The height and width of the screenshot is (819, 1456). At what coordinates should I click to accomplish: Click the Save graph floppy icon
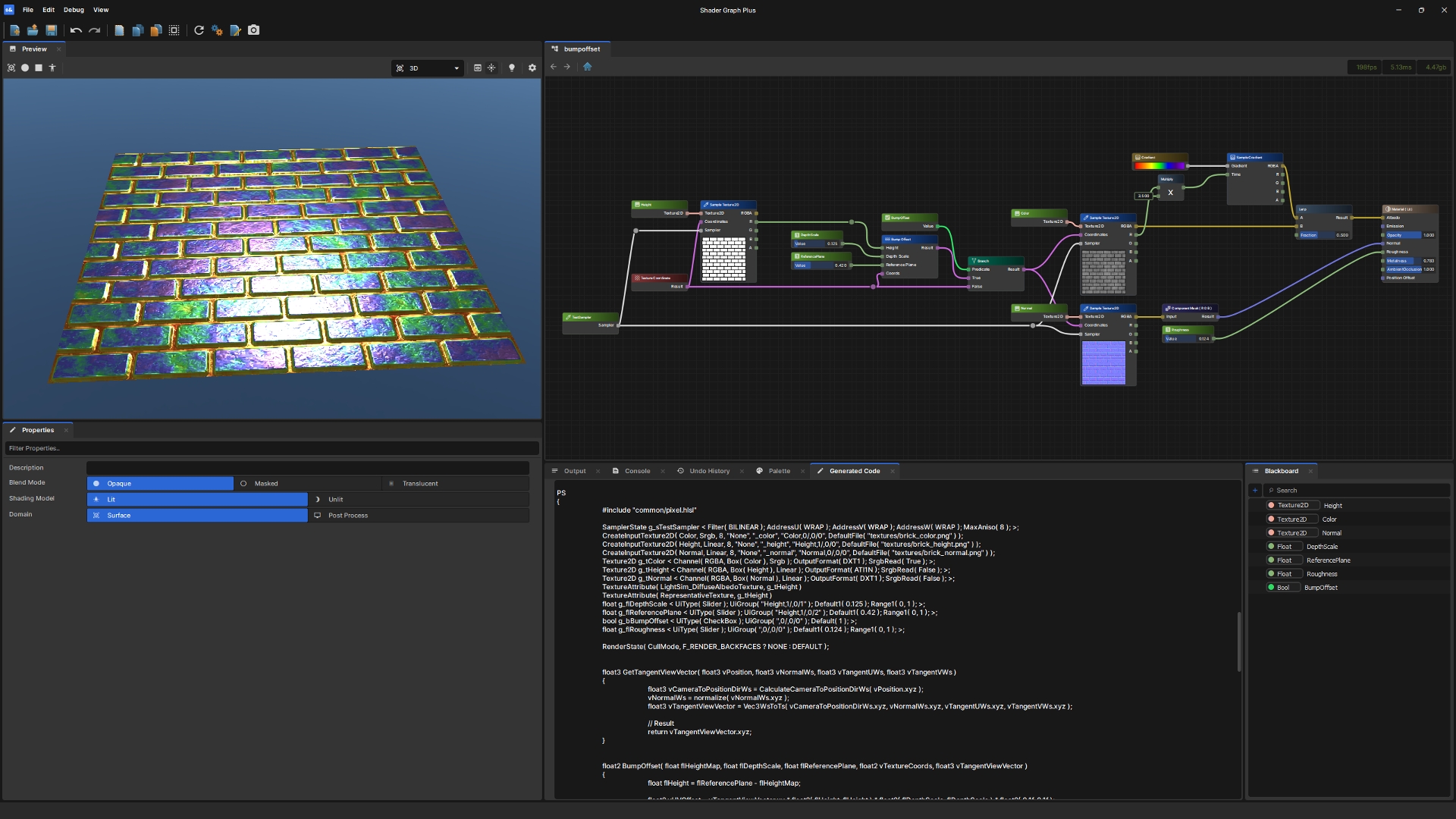tap(51, 30)
